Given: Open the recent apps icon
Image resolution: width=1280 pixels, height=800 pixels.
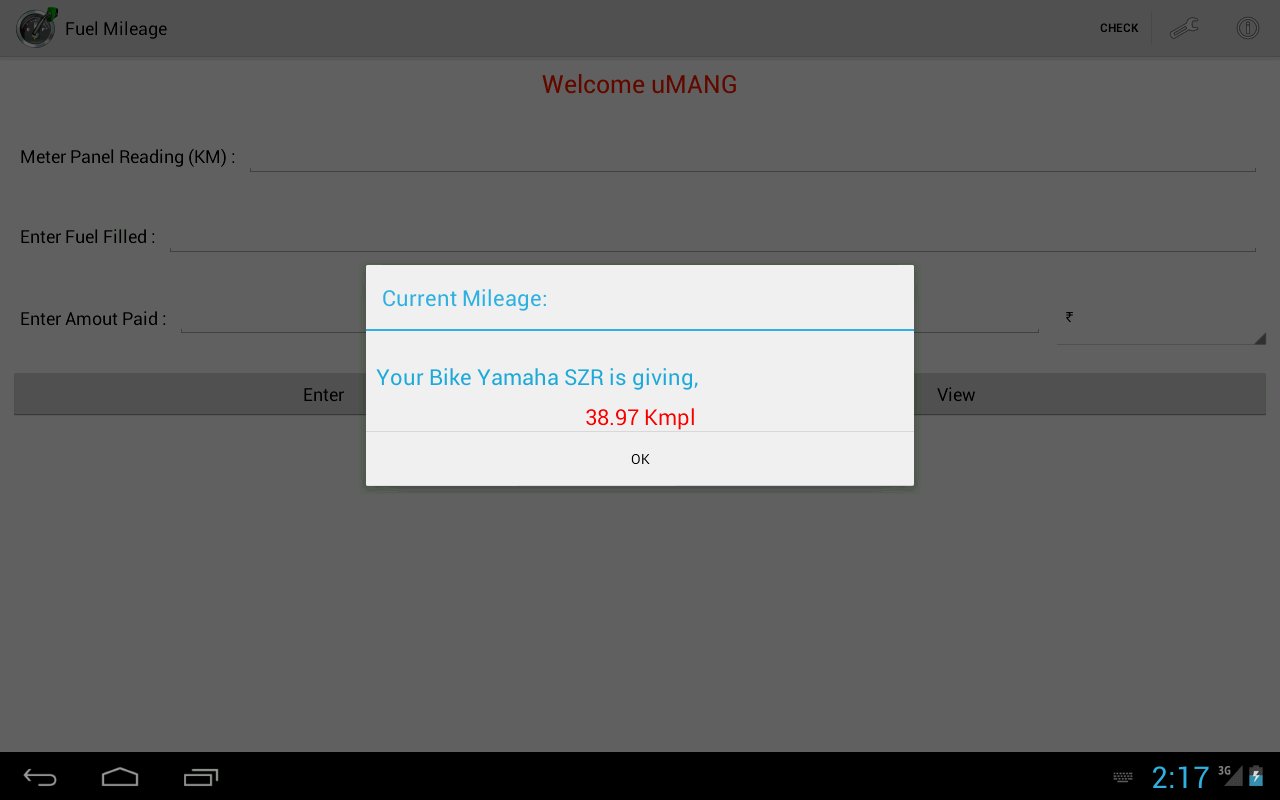Looking at the screenshot, I should coord(201,777).
